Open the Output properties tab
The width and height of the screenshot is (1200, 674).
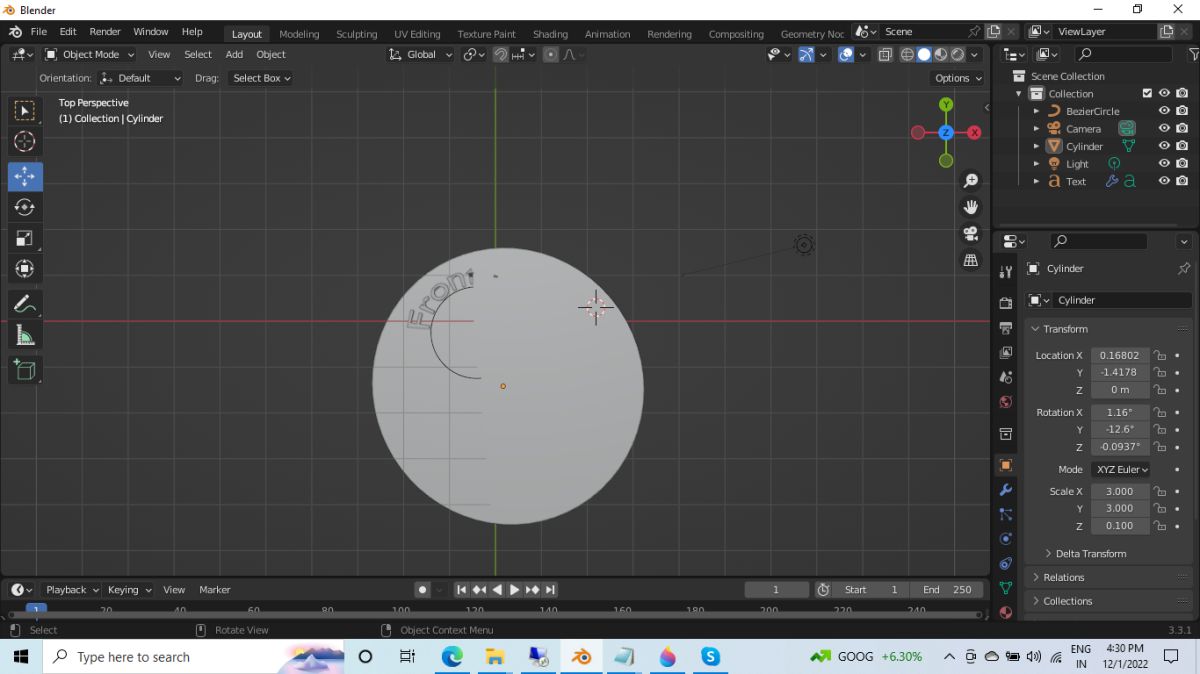tap(1006, 327)
